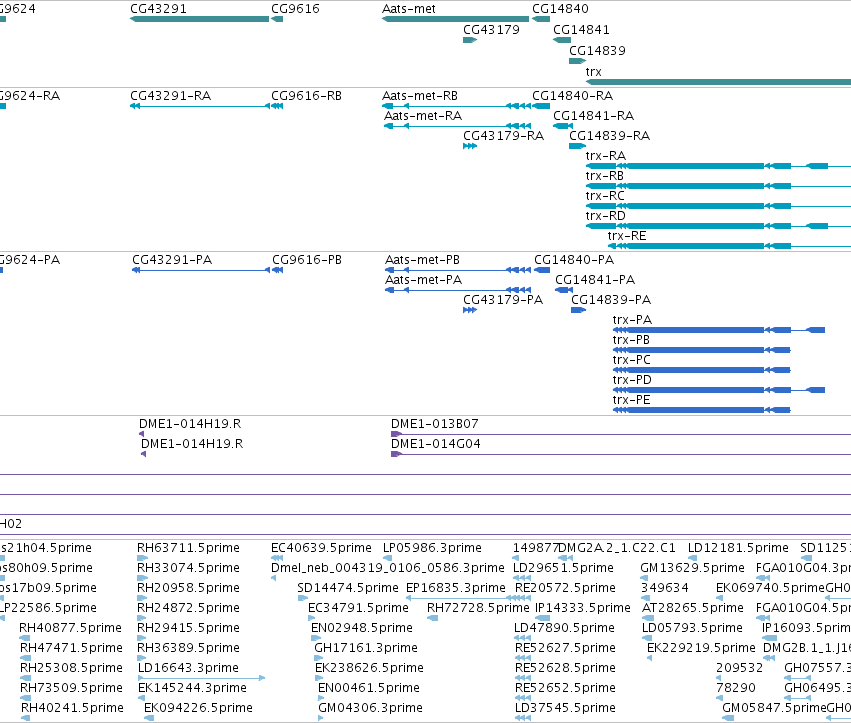Select the EK238626.5prime EST label
The width and height of the screenshot is (851, 723).
click(x=370, y=668)
